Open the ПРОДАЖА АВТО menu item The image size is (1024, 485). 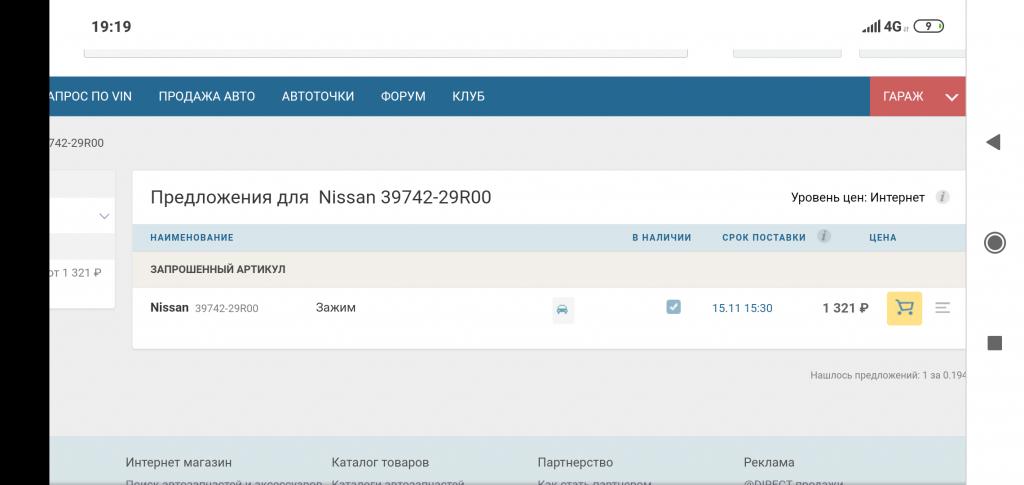coord(206,97)
